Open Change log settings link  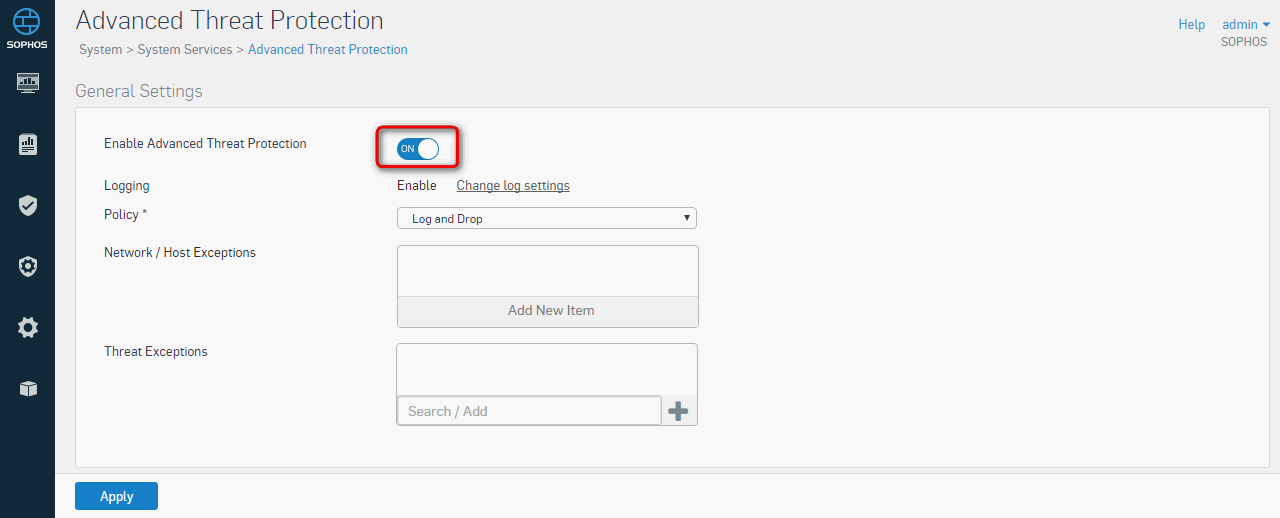513,185
